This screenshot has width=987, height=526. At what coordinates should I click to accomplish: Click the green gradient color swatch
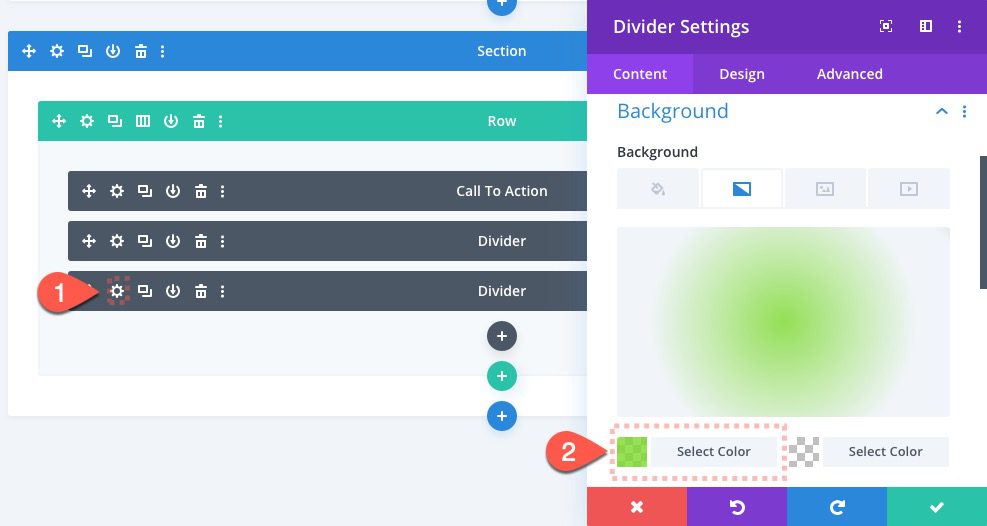click(632, 452)
